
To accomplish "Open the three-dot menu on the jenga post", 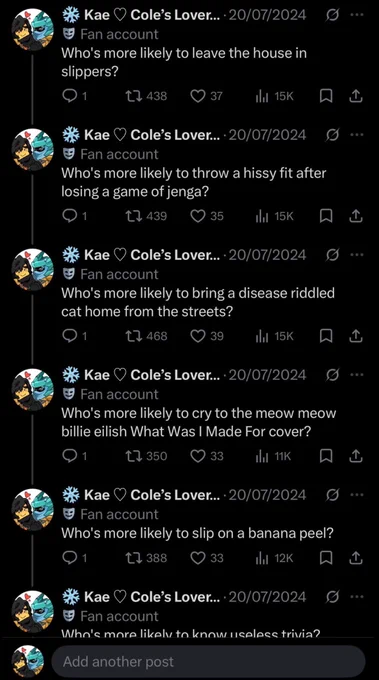I will (356, 134).
